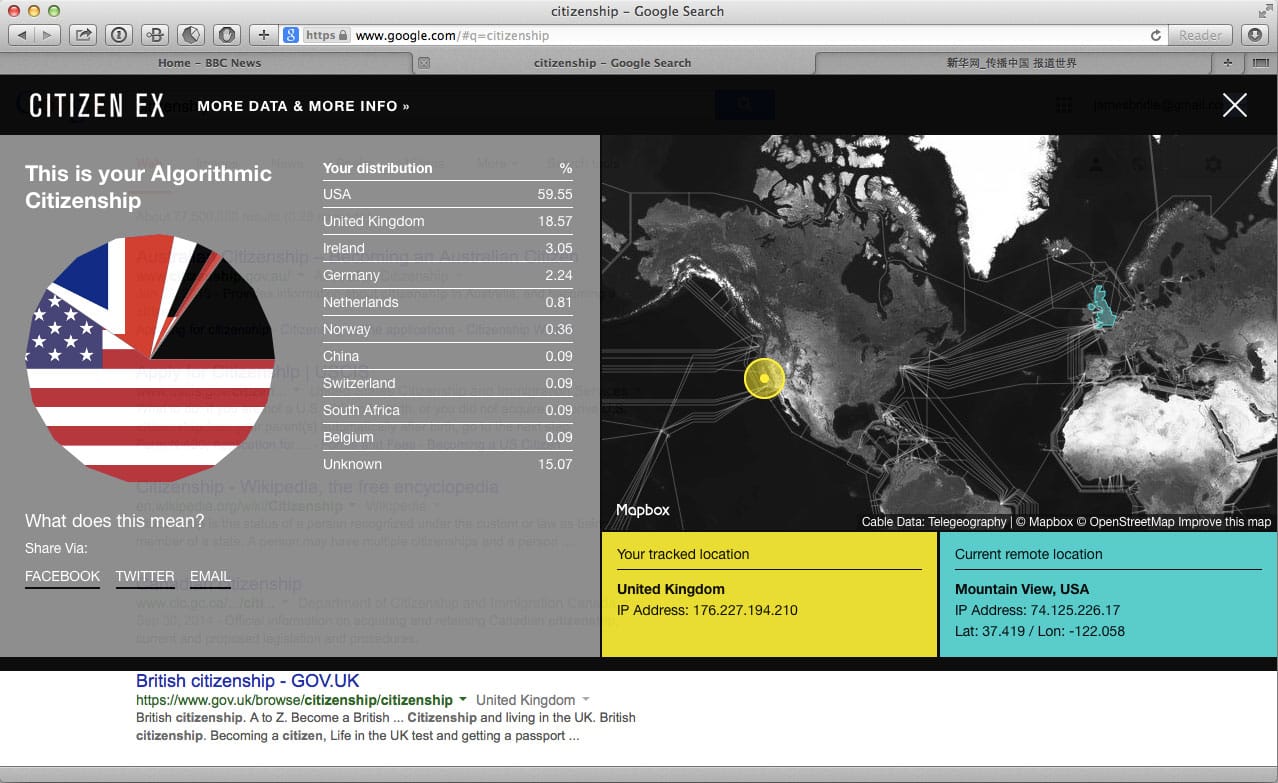Click the Your tracked location heading
The width and height of the screenshot is (1278, 783).
pyautogui.click(x=683, y=554)
